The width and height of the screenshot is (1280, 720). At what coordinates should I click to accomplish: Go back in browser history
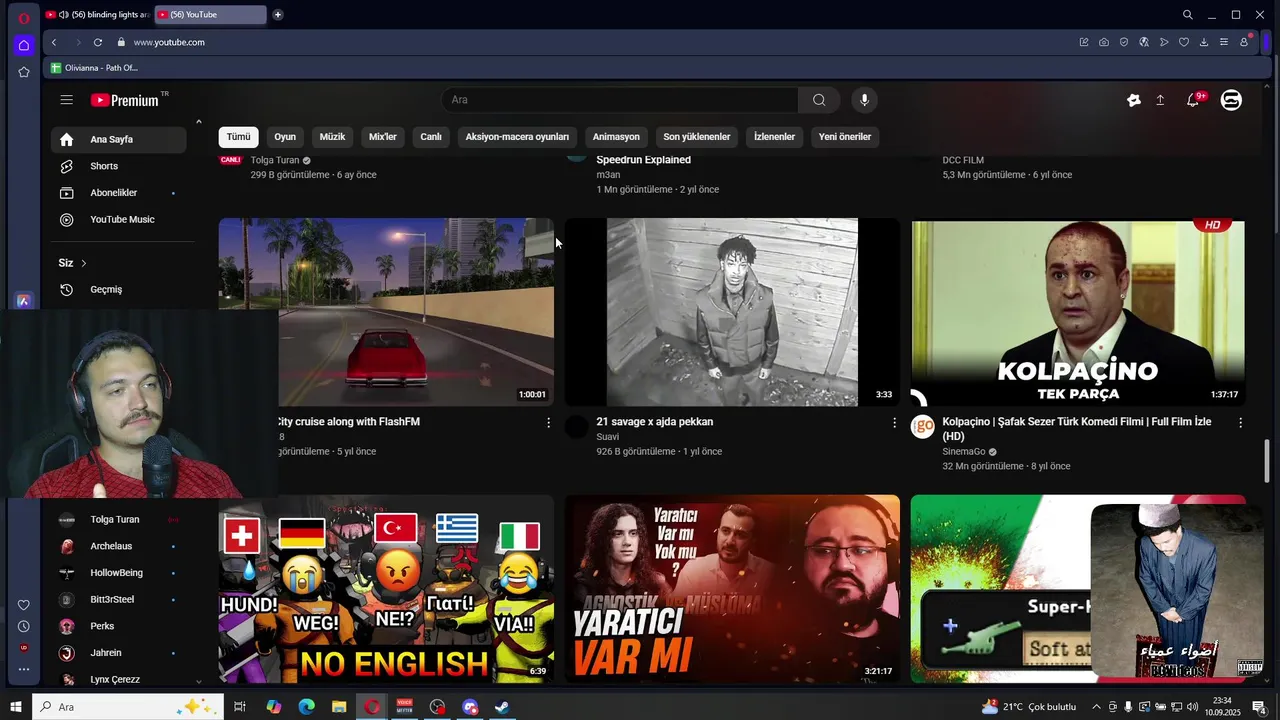[x=54, y=42]
